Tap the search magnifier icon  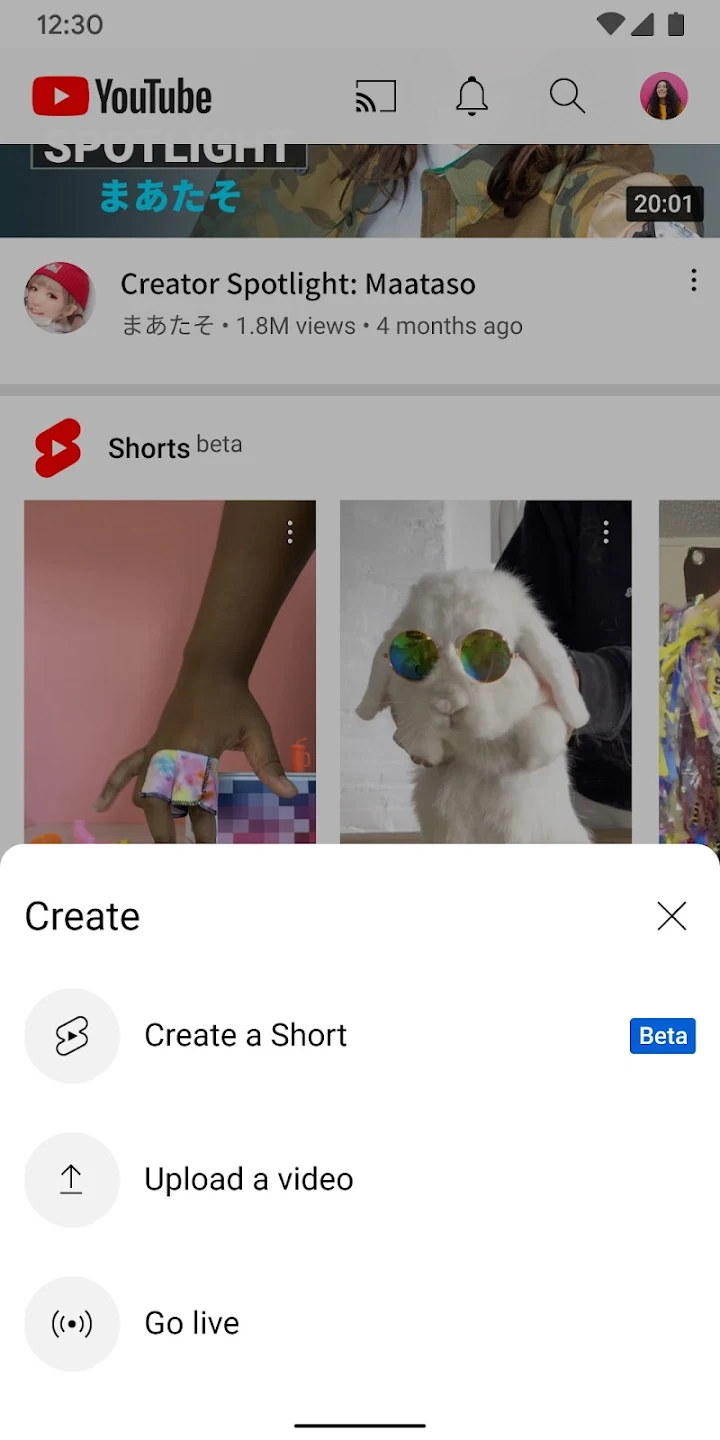point(567,97)
